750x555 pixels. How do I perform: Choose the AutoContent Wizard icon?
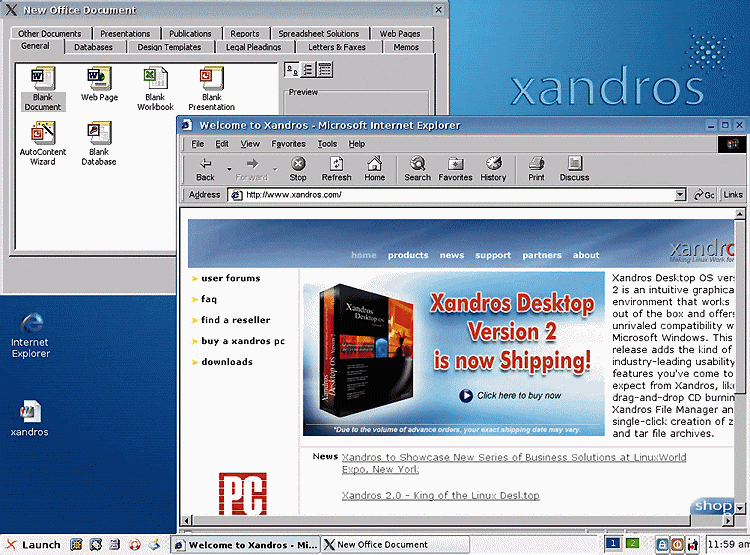coord(43,143)
